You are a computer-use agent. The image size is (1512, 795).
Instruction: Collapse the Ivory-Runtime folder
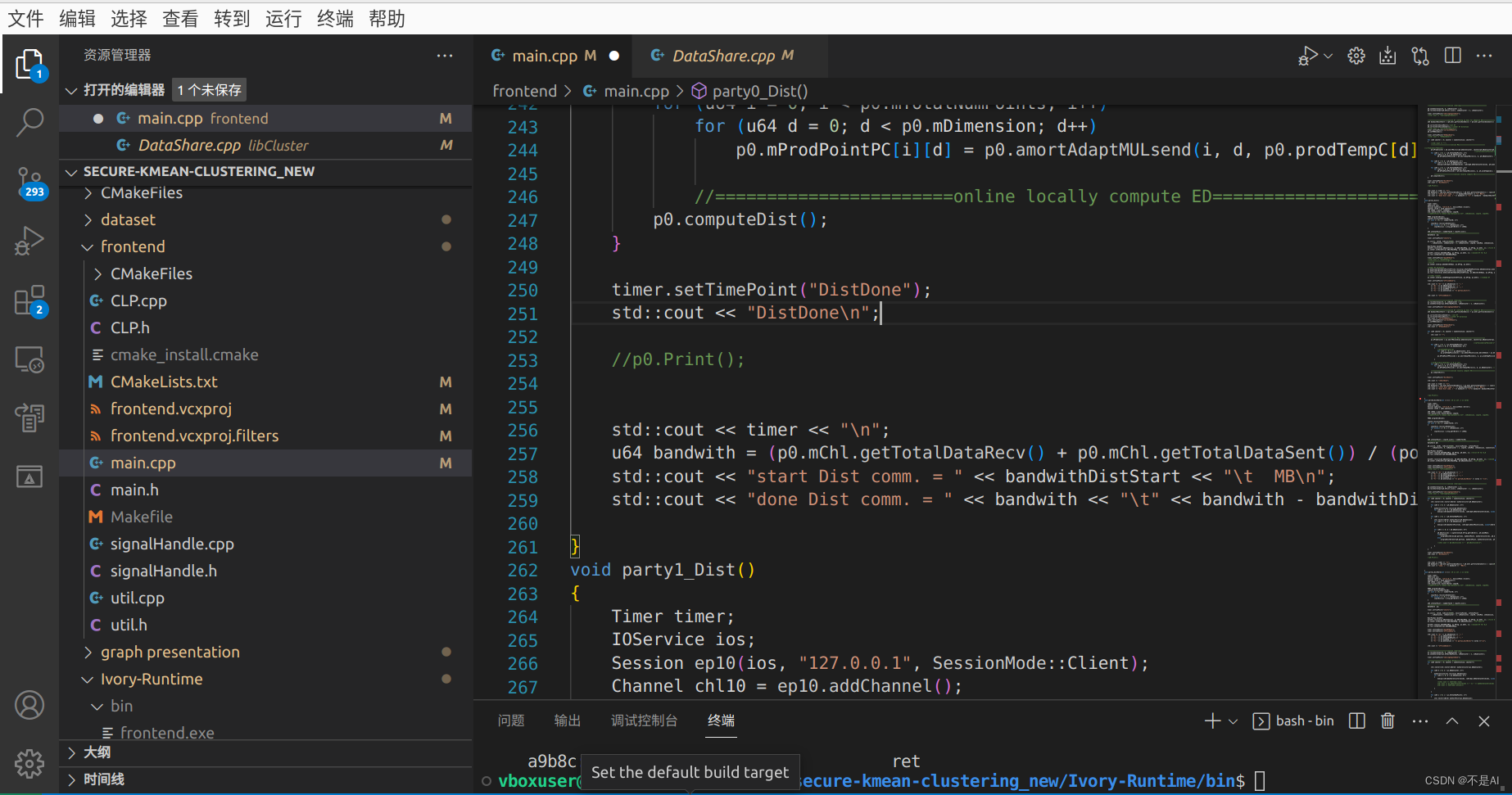pos(266,679)
